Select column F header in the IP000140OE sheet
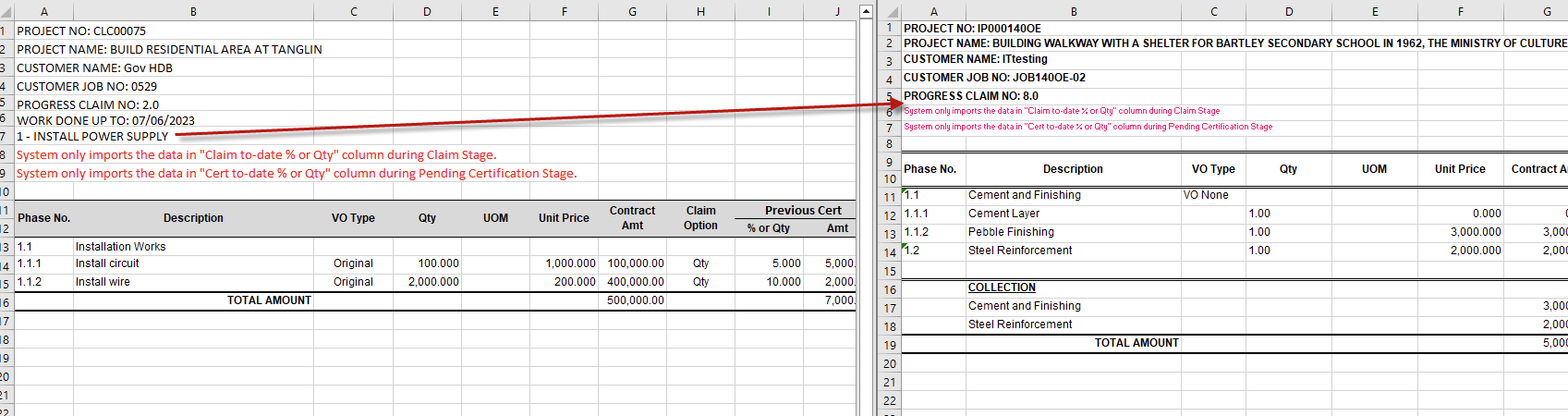 click(1460, 12)
